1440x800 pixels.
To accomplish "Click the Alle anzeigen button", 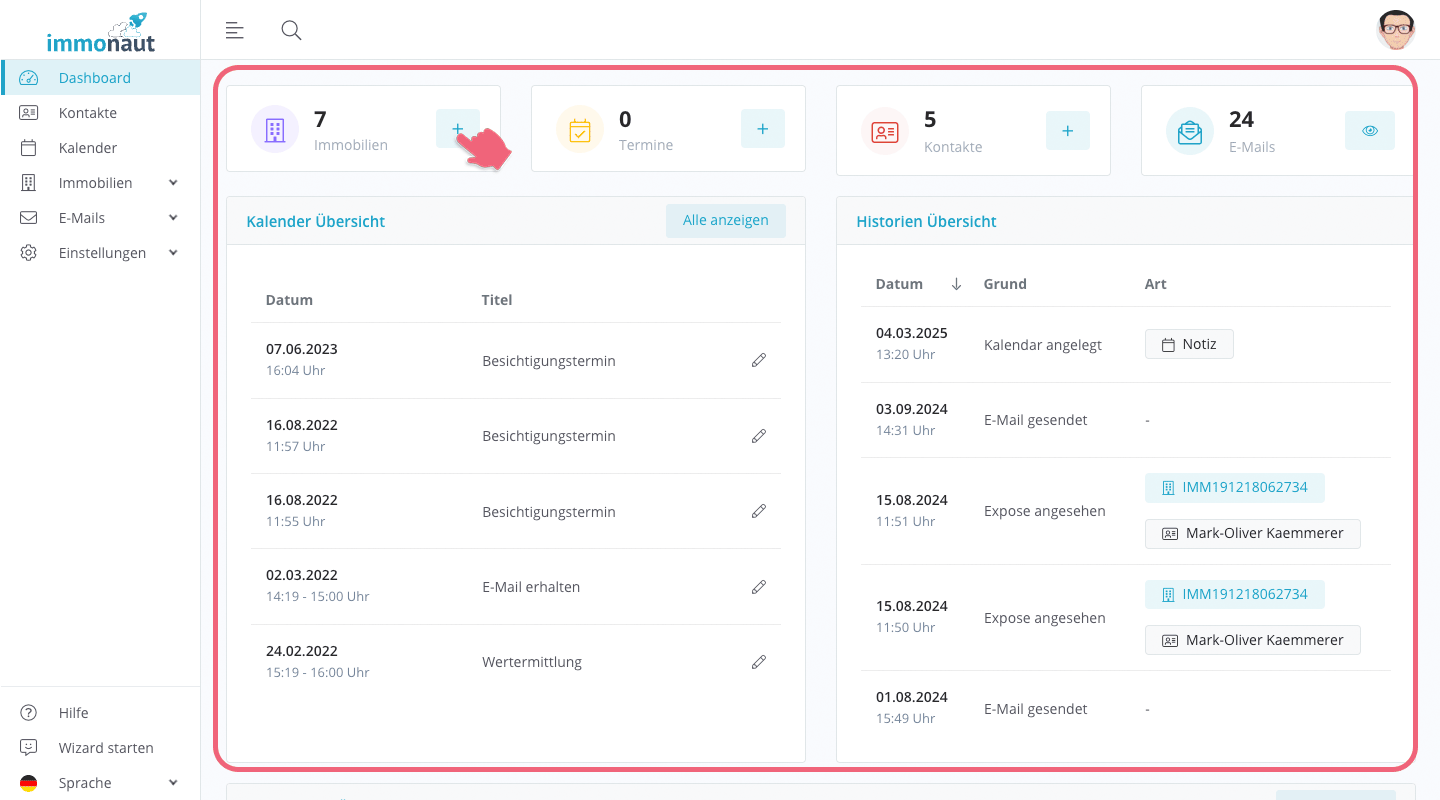I will (726, 220).
